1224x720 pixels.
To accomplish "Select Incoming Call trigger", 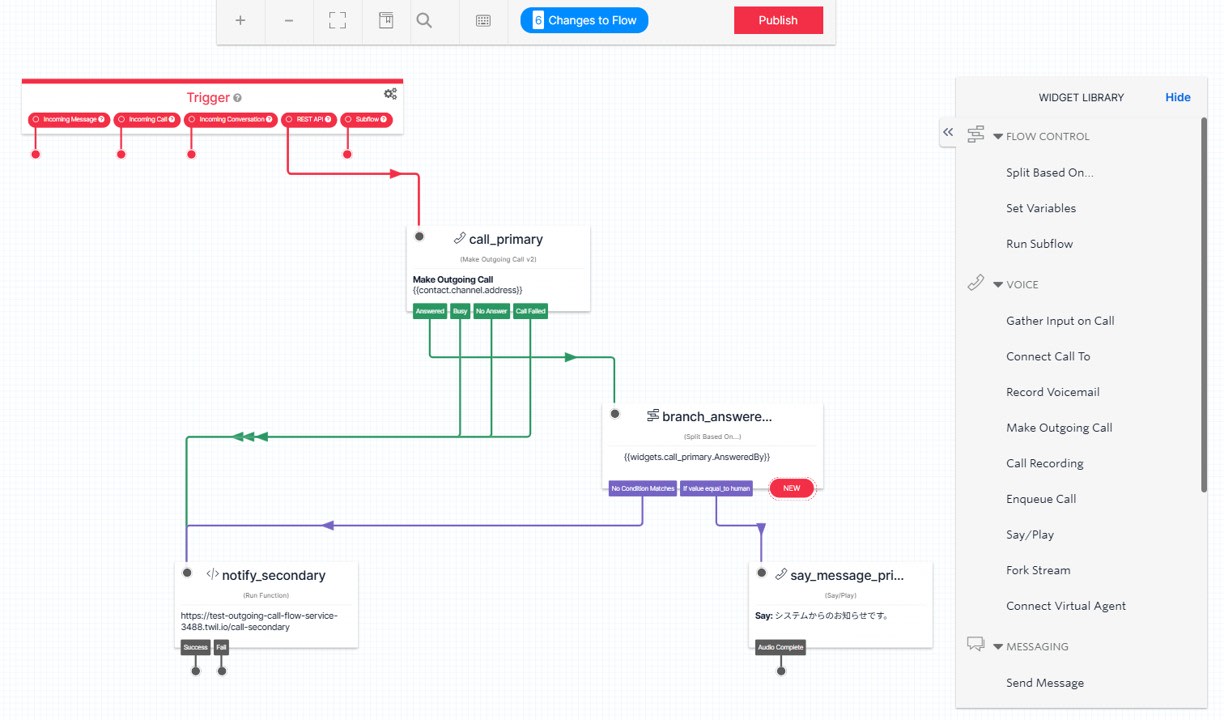I will click(147, 119).
